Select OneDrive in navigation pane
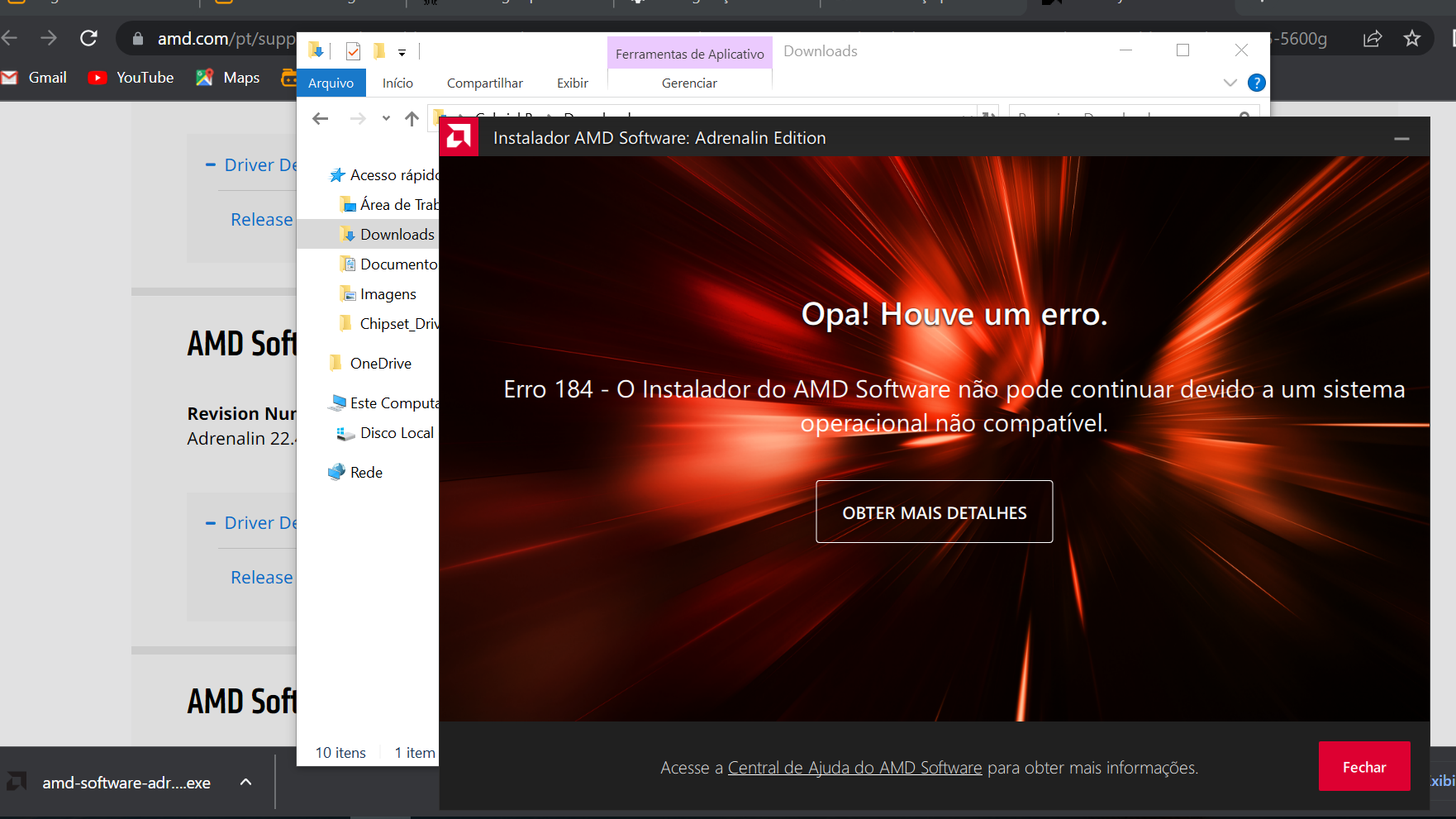Image resolution: width=1456 pixels, height=819 pixels. click(x=370, y=364)
